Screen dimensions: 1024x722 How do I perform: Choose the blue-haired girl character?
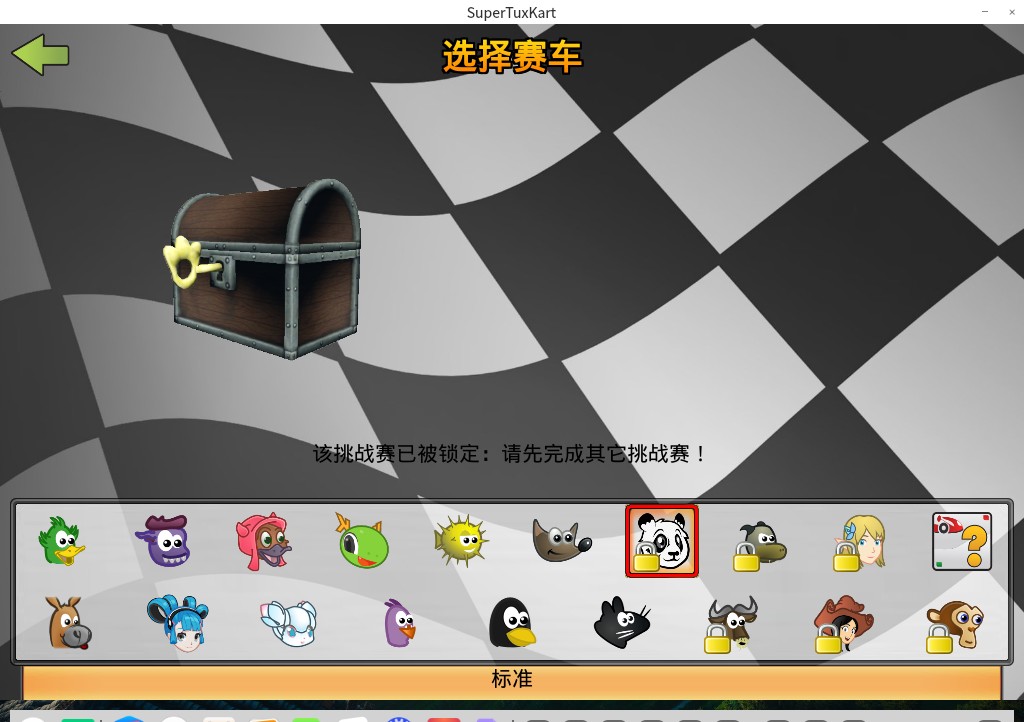(178, 623)
